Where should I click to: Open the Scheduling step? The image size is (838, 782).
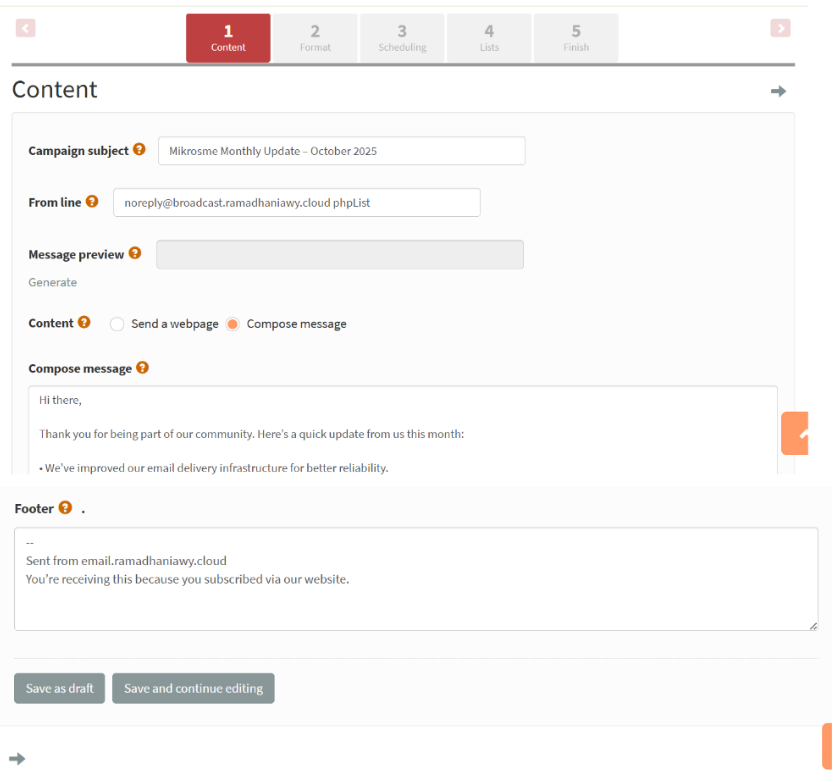click(402, 38)
